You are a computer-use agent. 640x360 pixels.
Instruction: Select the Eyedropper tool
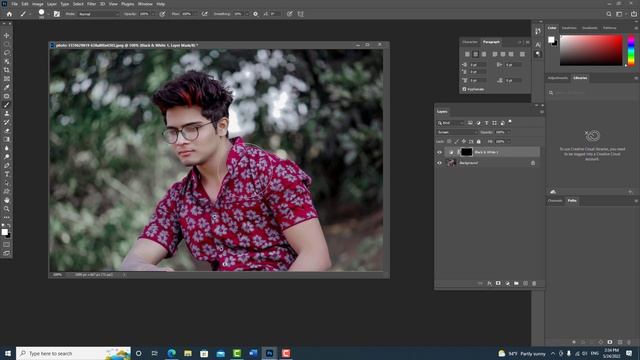[7, 87]
